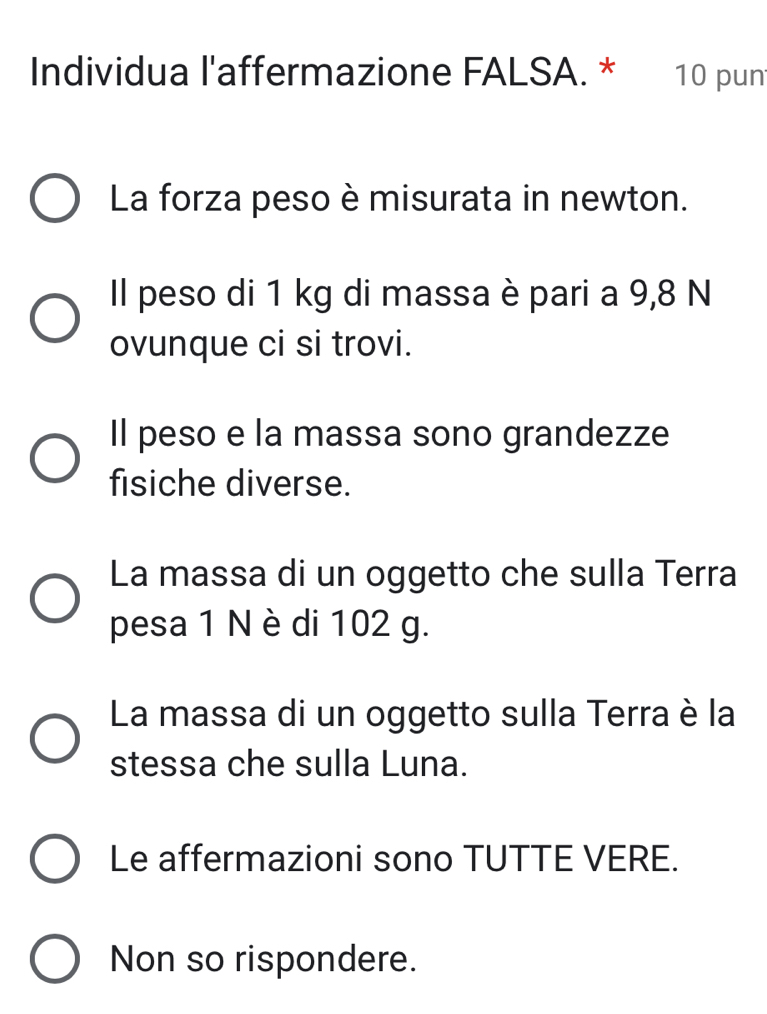Screen dimensions: 767x1014
Task: Click the text line 'stessa che sulla Luna.'
Action: tap(290, 765)
